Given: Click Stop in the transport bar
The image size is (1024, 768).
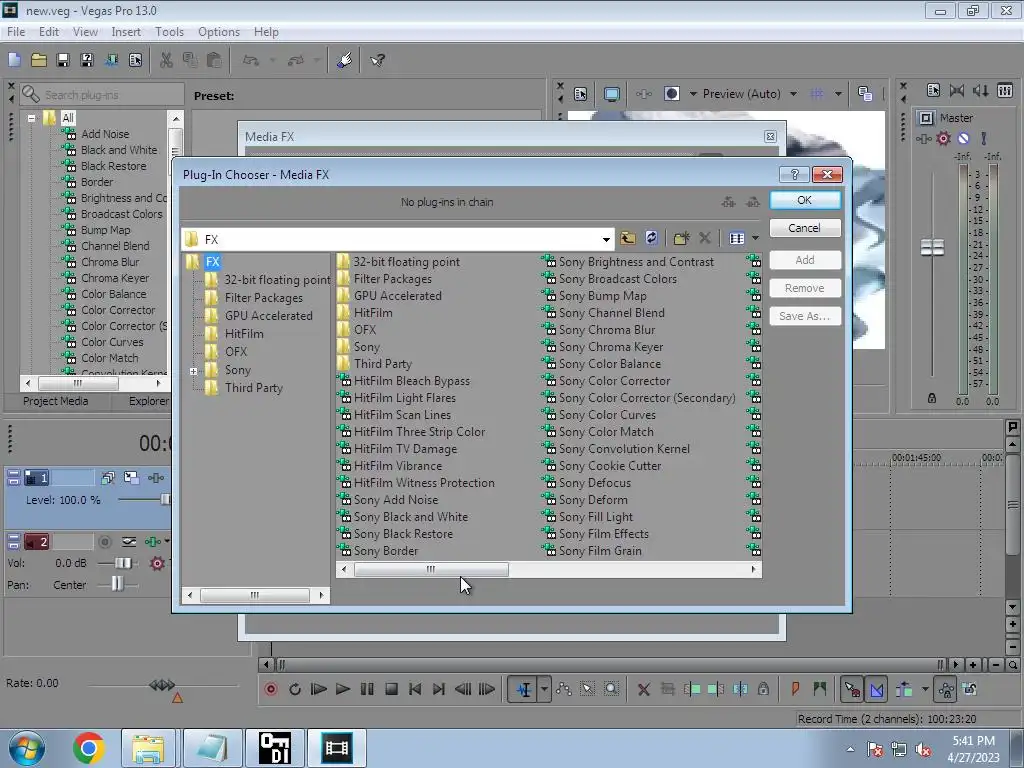Looking at the screenshot, I should coord(391,689).
